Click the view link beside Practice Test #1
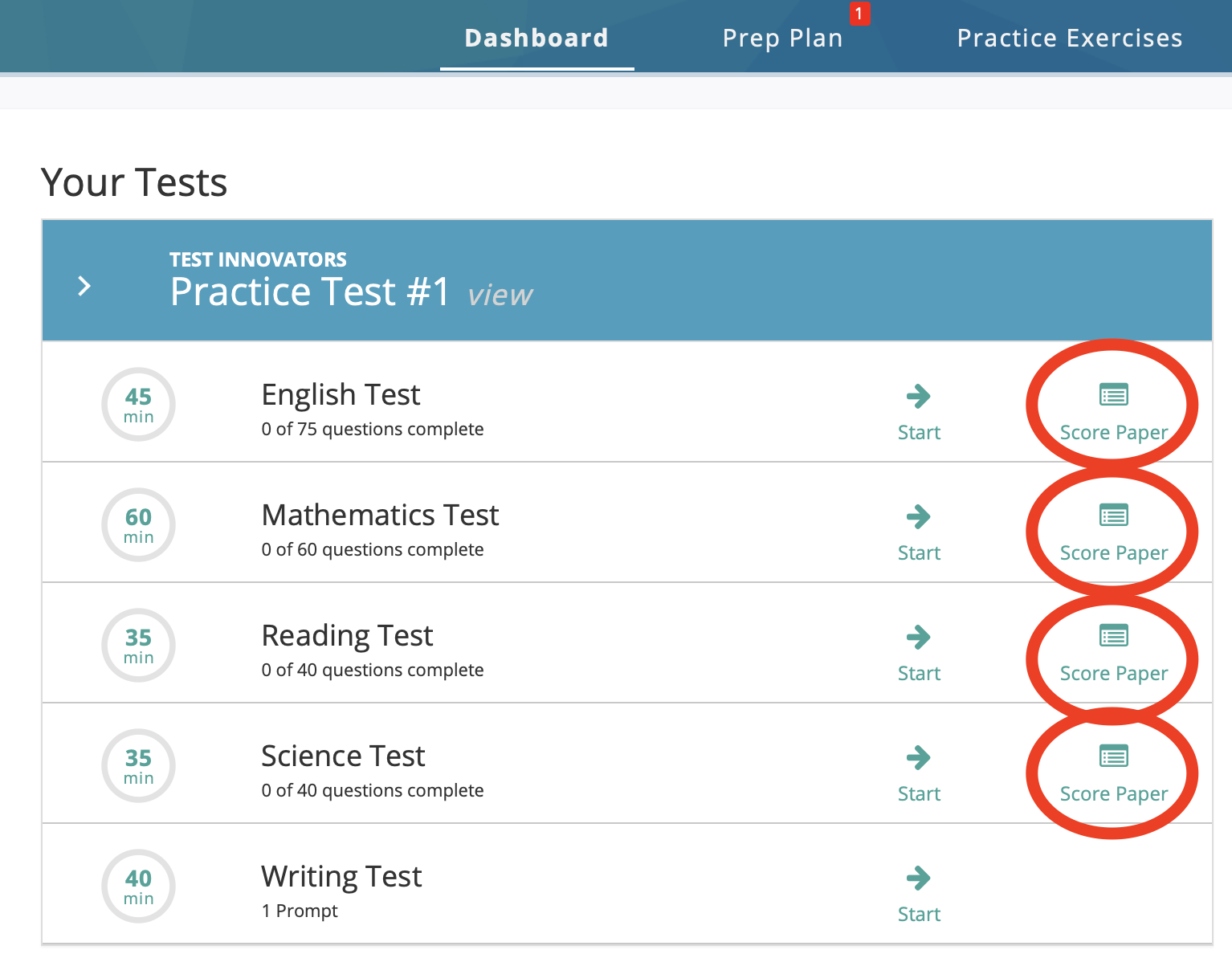 tap(500, 296)
